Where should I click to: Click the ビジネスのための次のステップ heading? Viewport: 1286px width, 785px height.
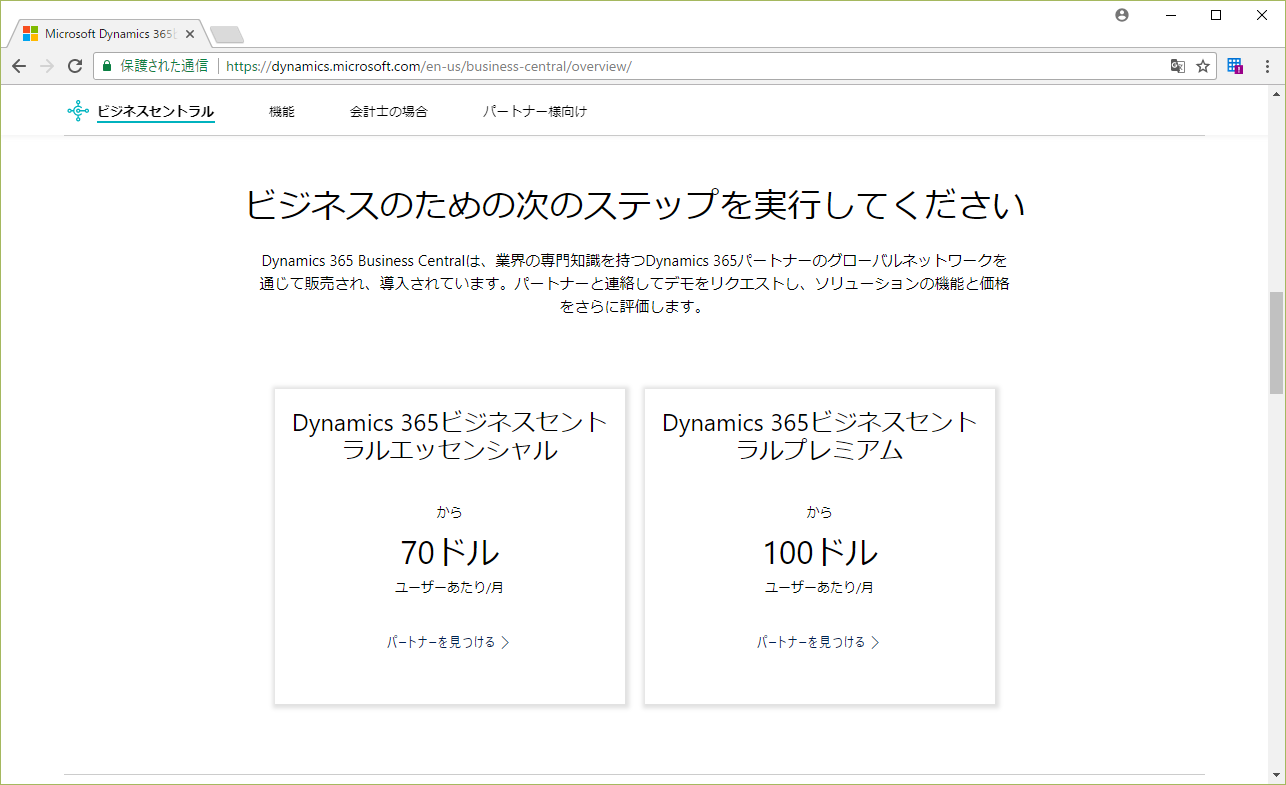click(x=635, y=204)
